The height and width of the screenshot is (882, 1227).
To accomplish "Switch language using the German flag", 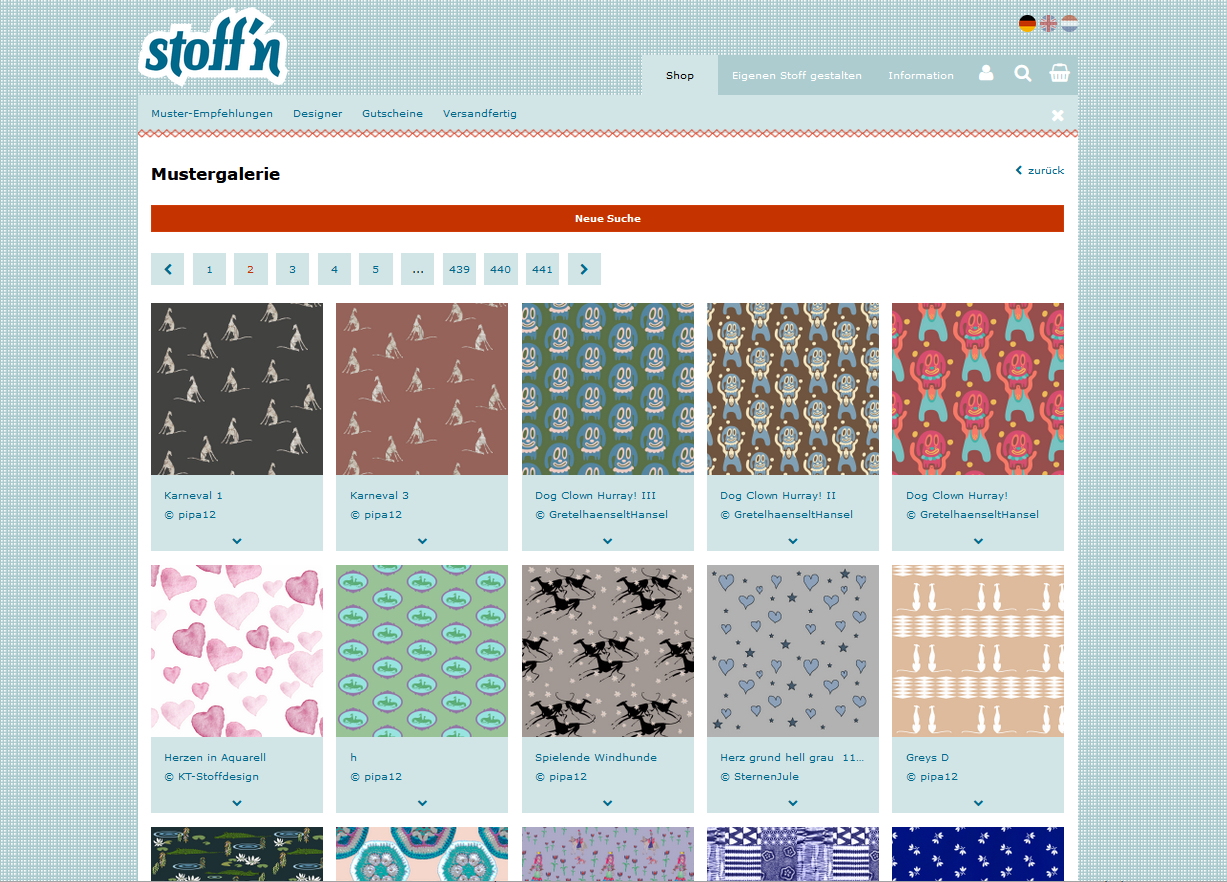I will [x=1027, y=23].
